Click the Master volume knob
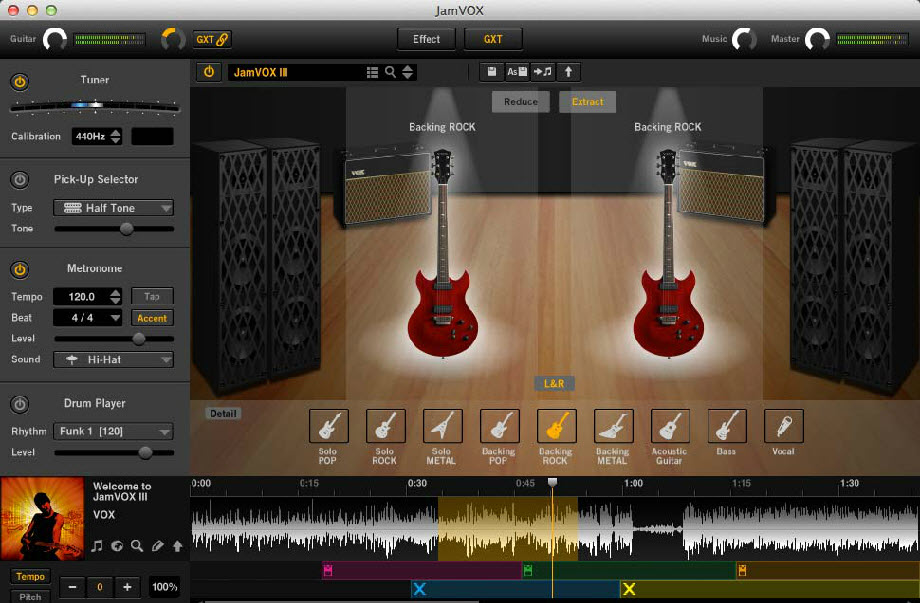 coord(817,39)
